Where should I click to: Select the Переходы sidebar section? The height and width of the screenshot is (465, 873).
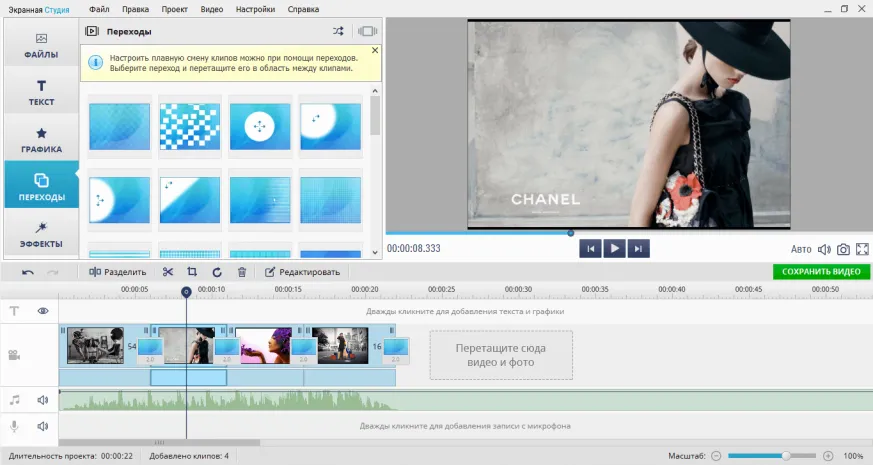tap(41, 186)
